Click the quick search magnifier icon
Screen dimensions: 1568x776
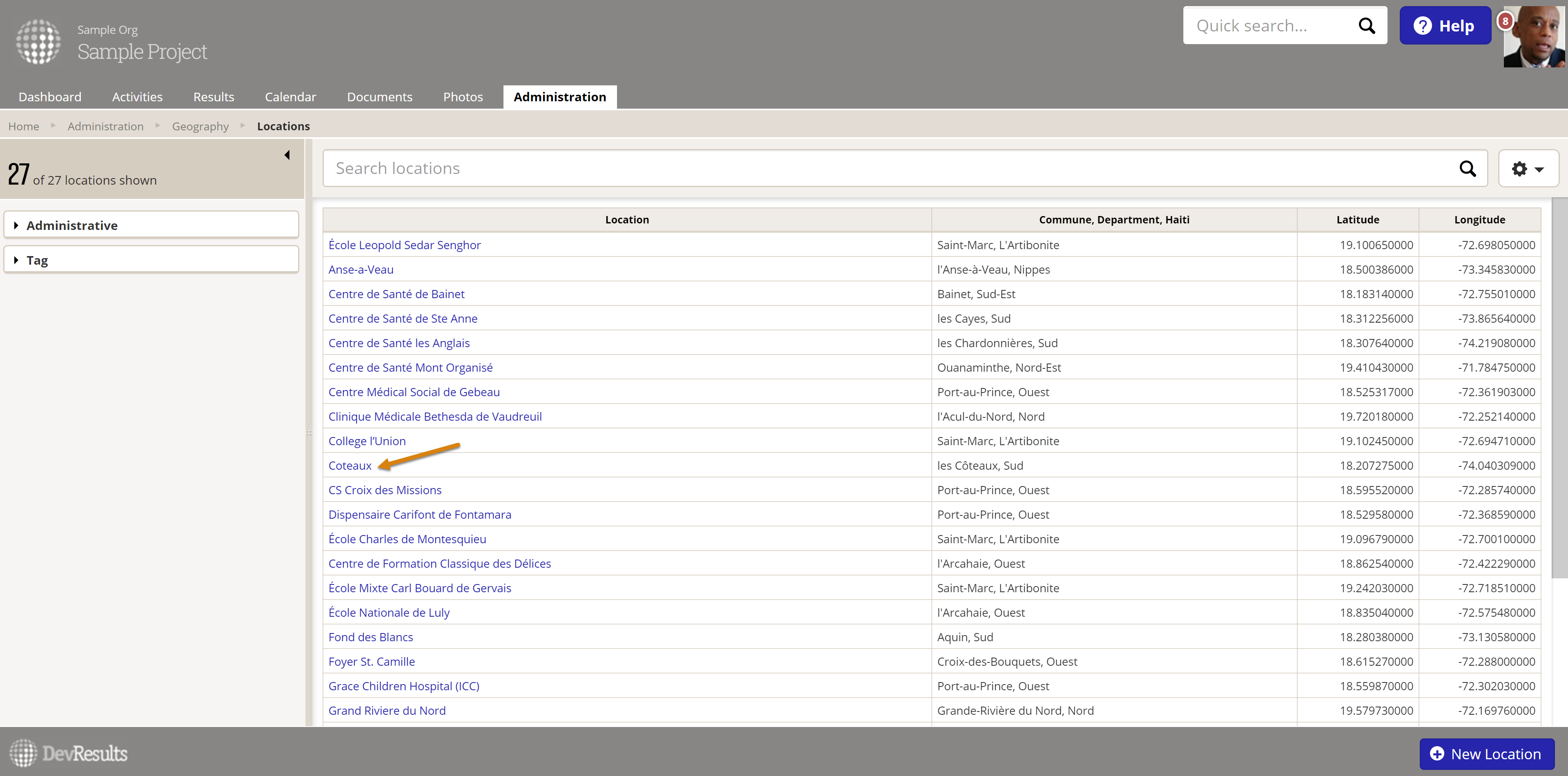(x=1367, y=26)
